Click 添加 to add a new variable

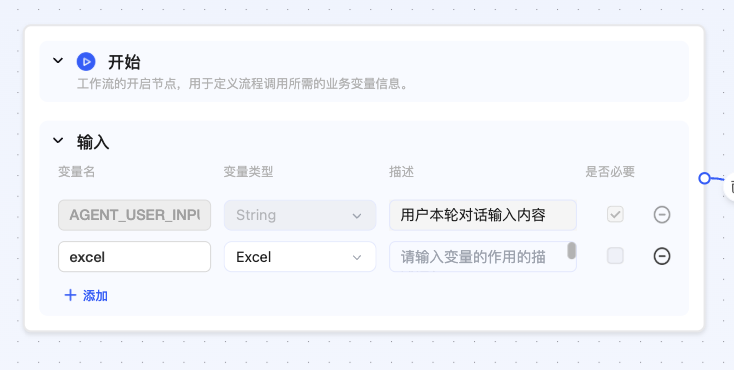[x=95, y=296]
